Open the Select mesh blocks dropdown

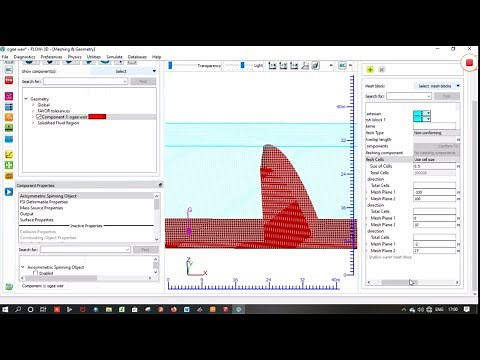coord(437,86)
